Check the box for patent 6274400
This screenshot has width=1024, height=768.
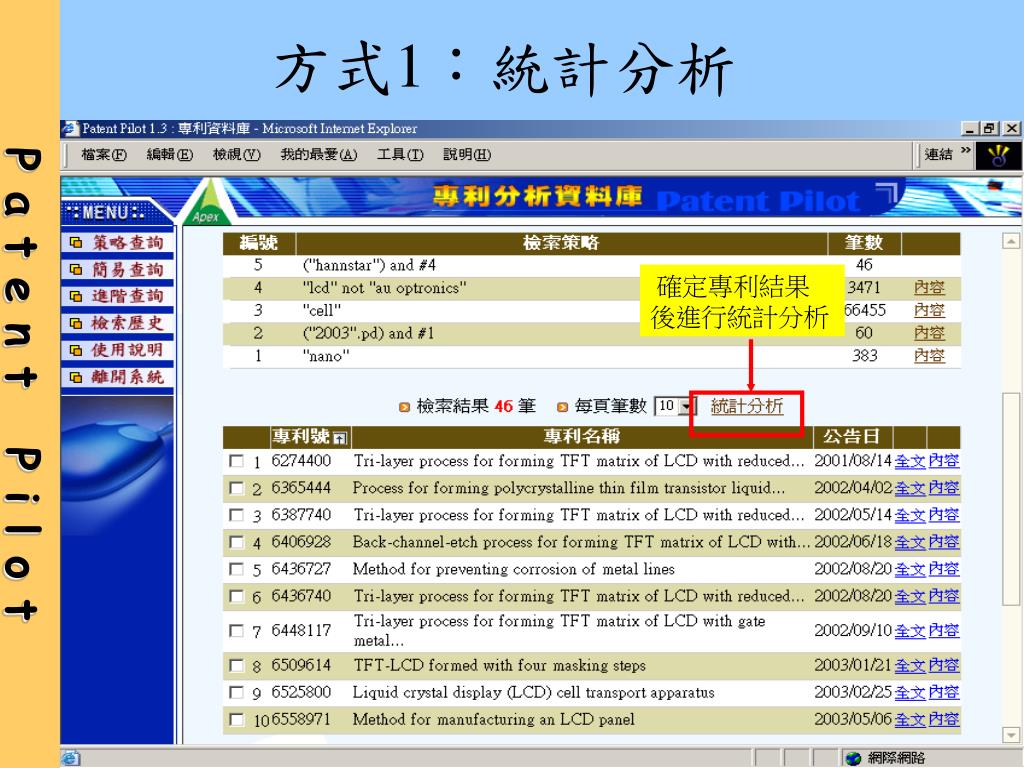[x=236, y=462]
